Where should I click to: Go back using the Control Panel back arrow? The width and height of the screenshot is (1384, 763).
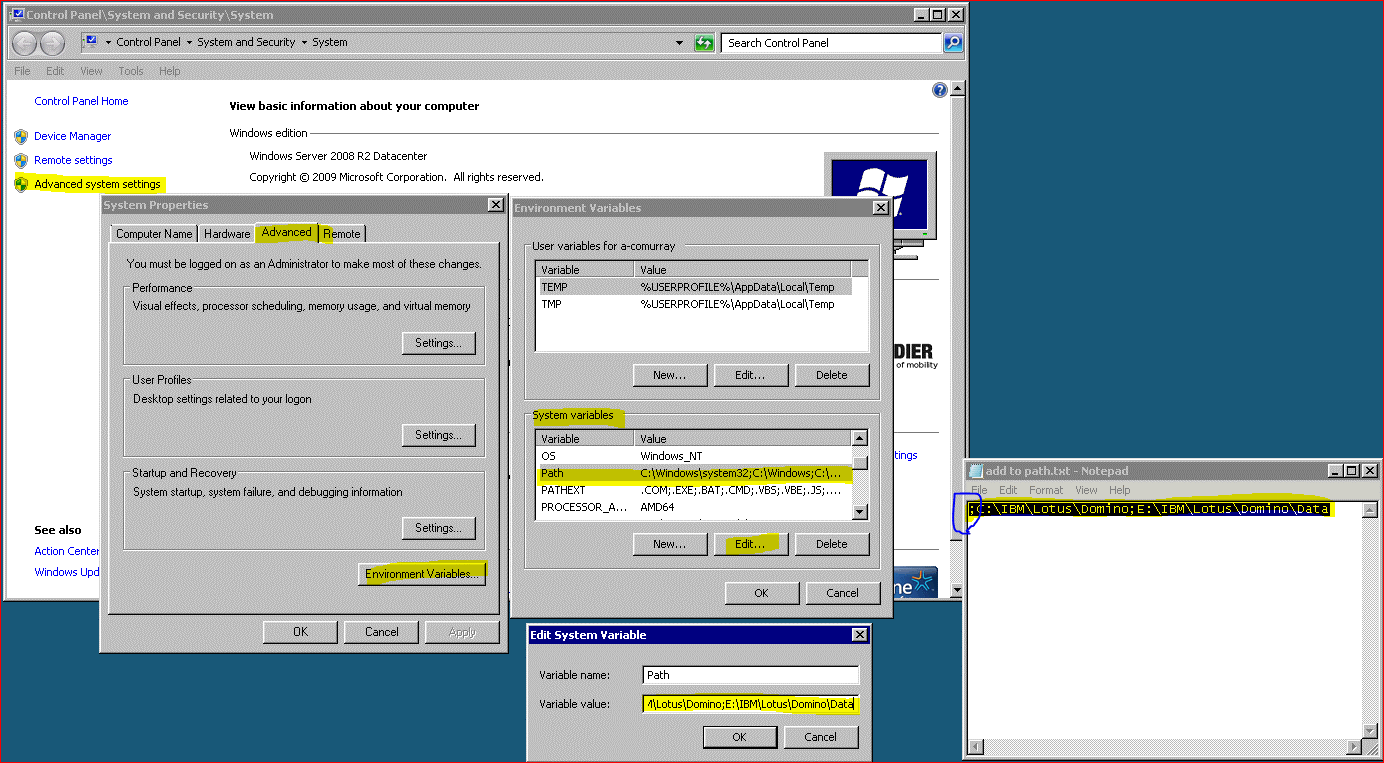pyautogui.click(x=26, y=42)
